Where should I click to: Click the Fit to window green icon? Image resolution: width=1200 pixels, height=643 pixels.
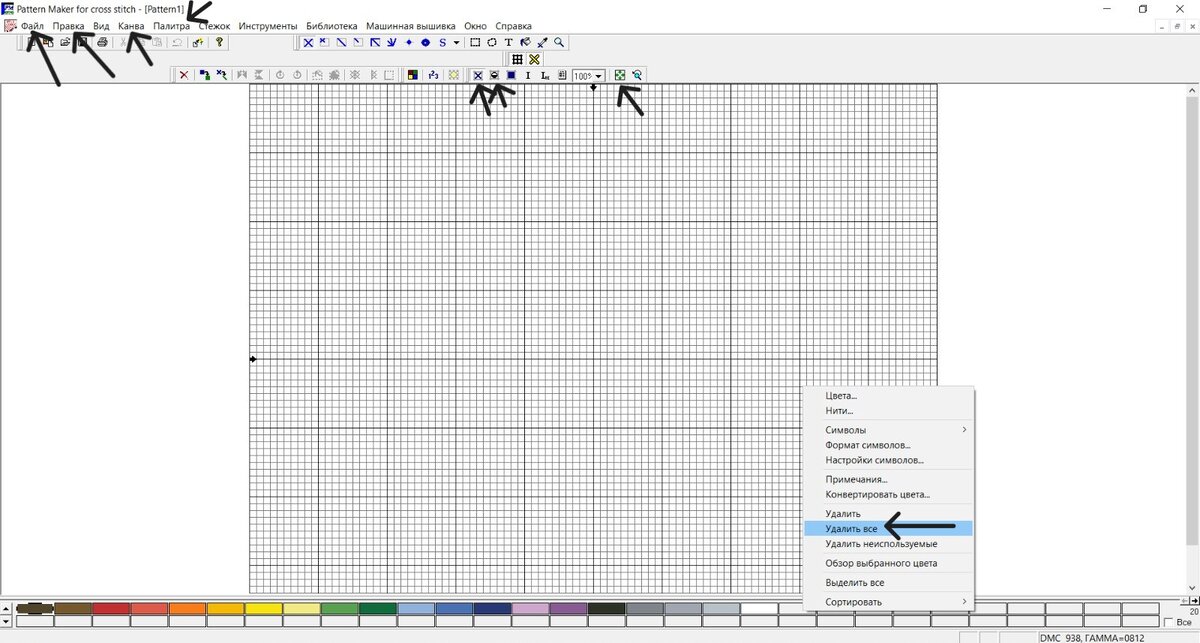620,75
